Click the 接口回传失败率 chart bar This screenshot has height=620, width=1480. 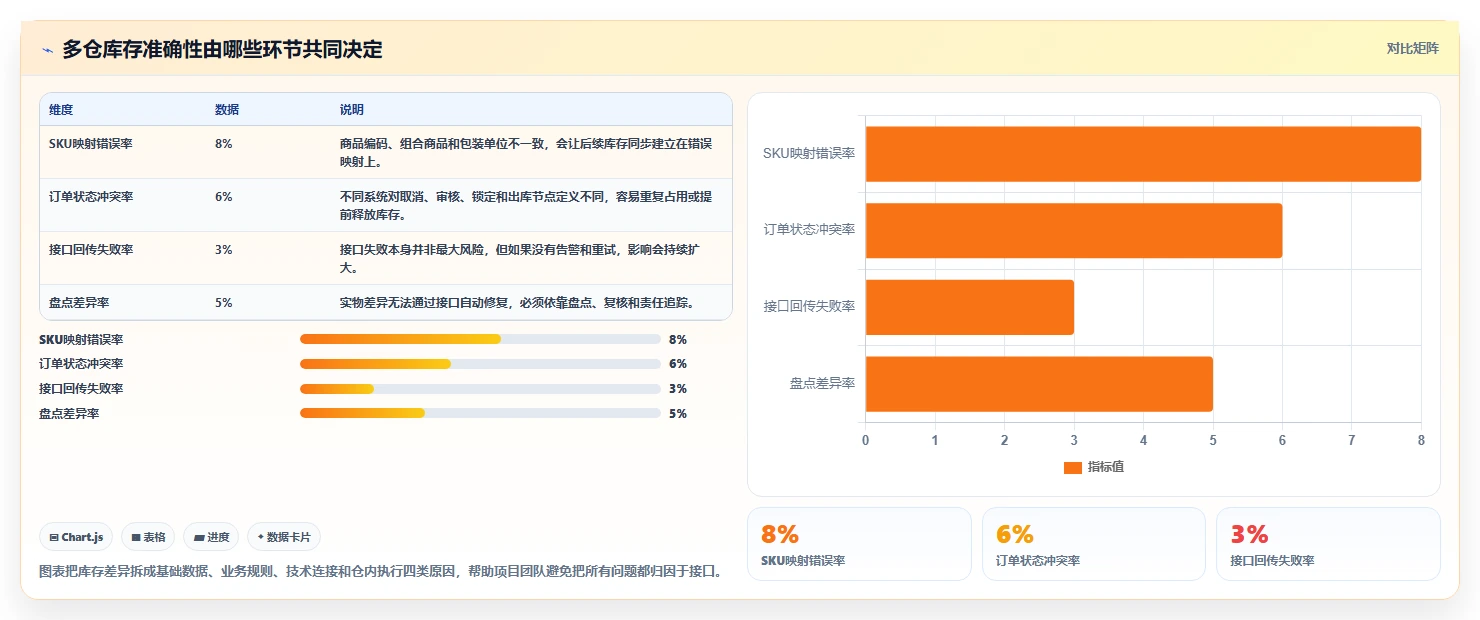pyautogui.click(x=970, y=307)
